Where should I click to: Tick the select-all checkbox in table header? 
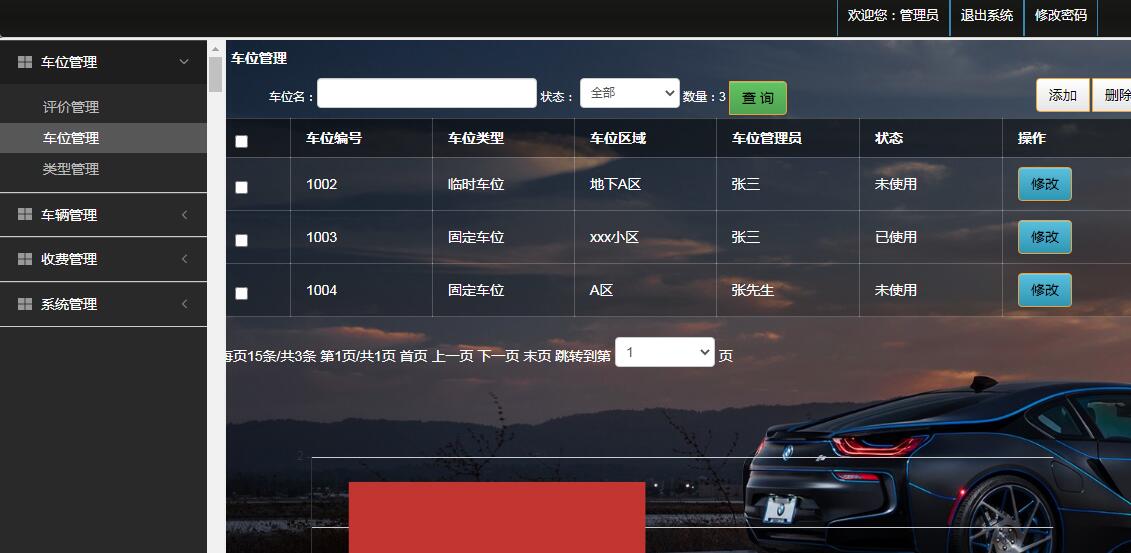pyautogui.click(x=242, y=141)
